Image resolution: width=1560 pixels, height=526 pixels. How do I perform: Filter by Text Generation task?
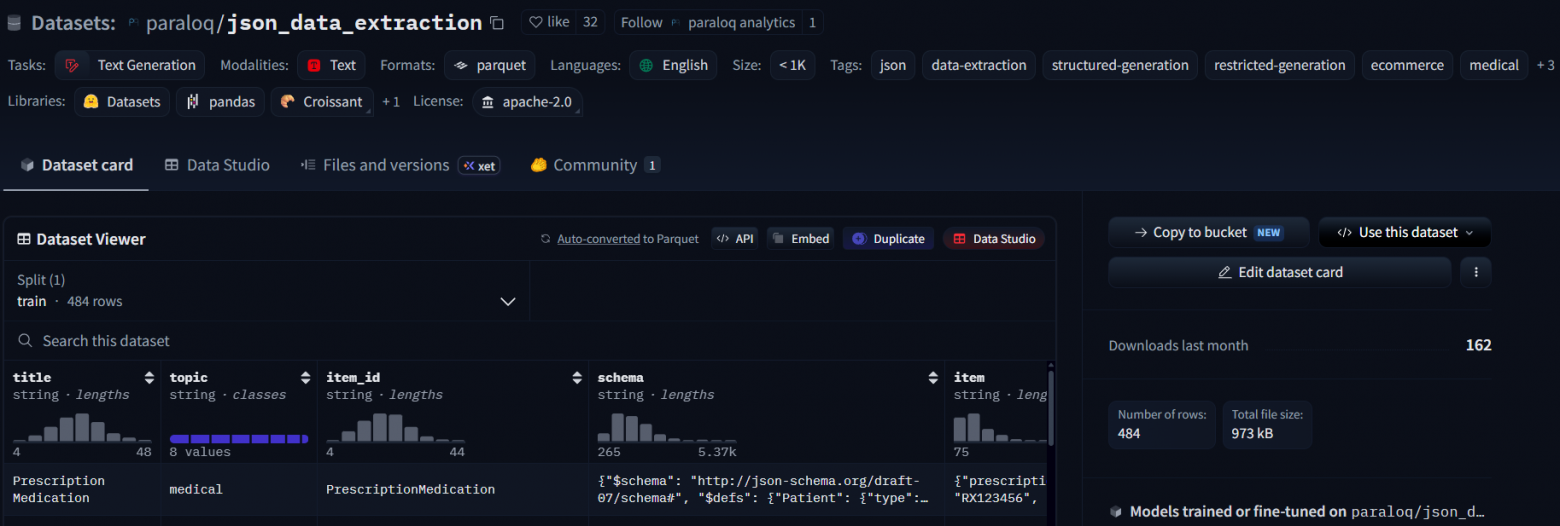(130, 65)
